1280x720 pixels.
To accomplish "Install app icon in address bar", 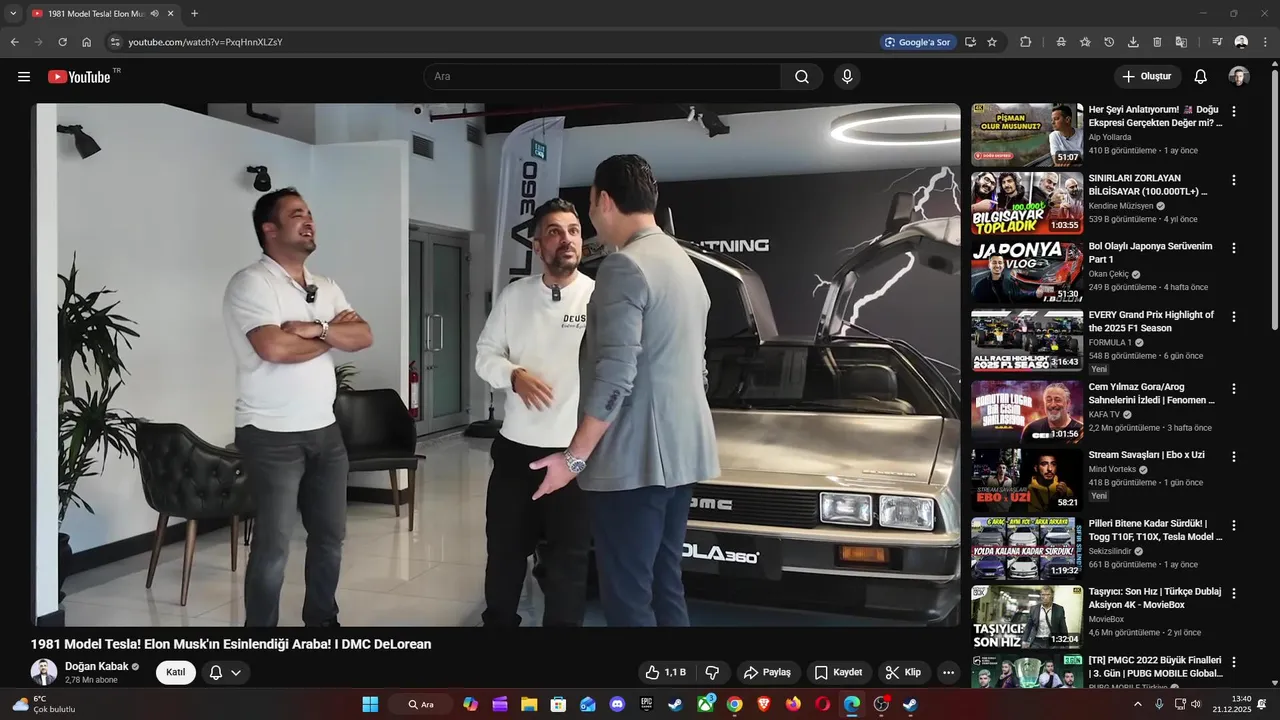I will [970, 42].
